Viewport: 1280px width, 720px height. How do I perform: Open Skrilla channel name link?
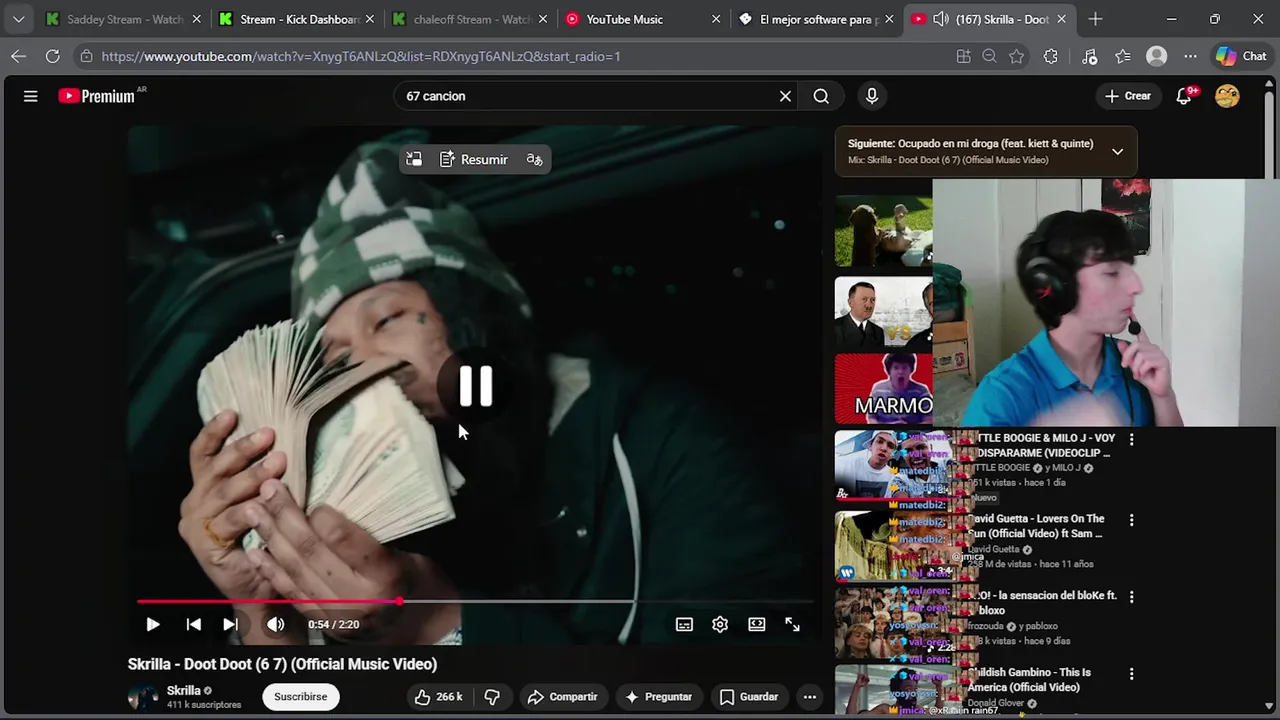[184, 690]
